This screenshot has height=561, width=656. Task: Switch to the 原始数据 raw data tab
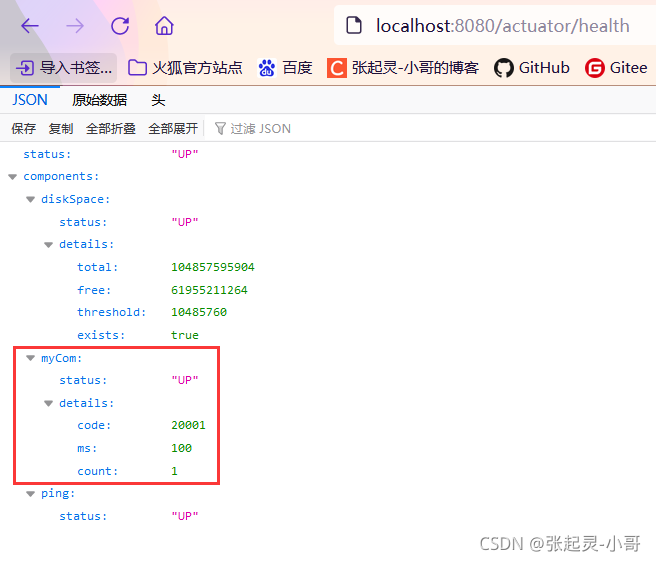click(99, 100)
